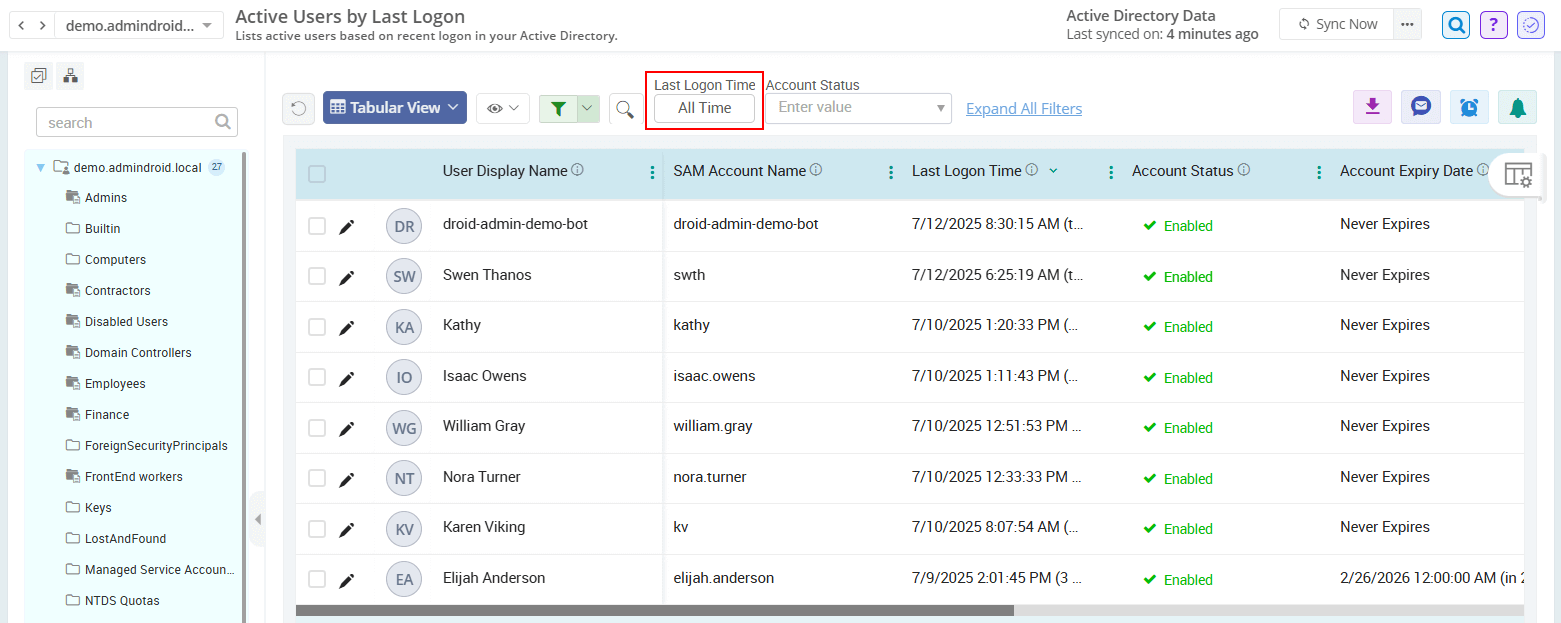1561x623 pixels.
Task: Collapse the demo.admindroid.local tree node
Action: (38, 167)
